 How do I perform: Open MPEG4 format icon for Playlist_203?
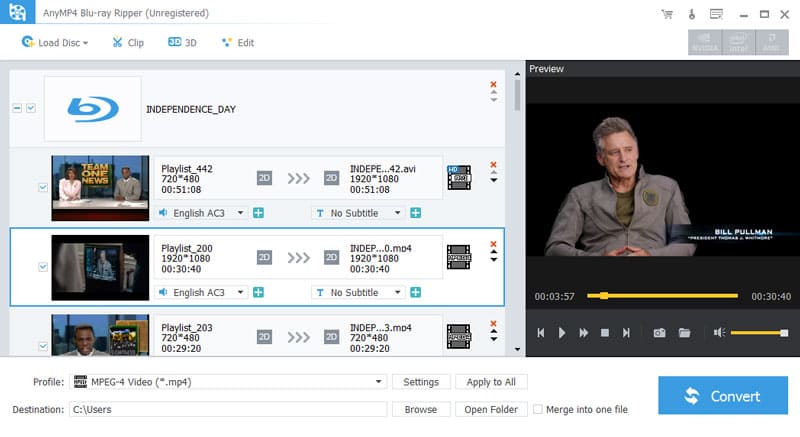click(459, 337)
